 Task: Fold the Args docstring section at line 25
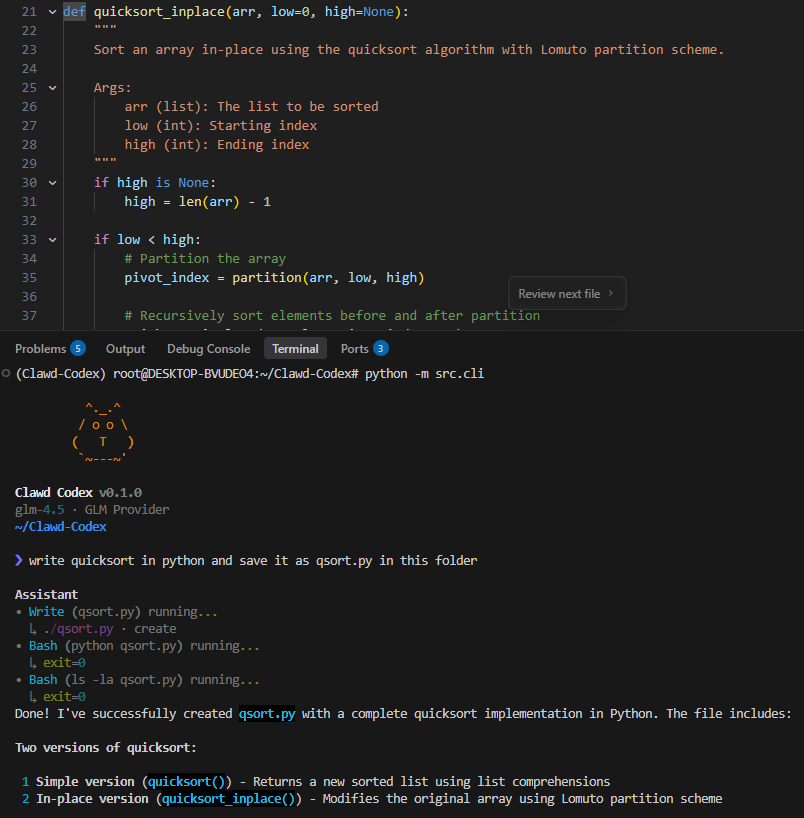pyautogui.click(x=52, y=87)
